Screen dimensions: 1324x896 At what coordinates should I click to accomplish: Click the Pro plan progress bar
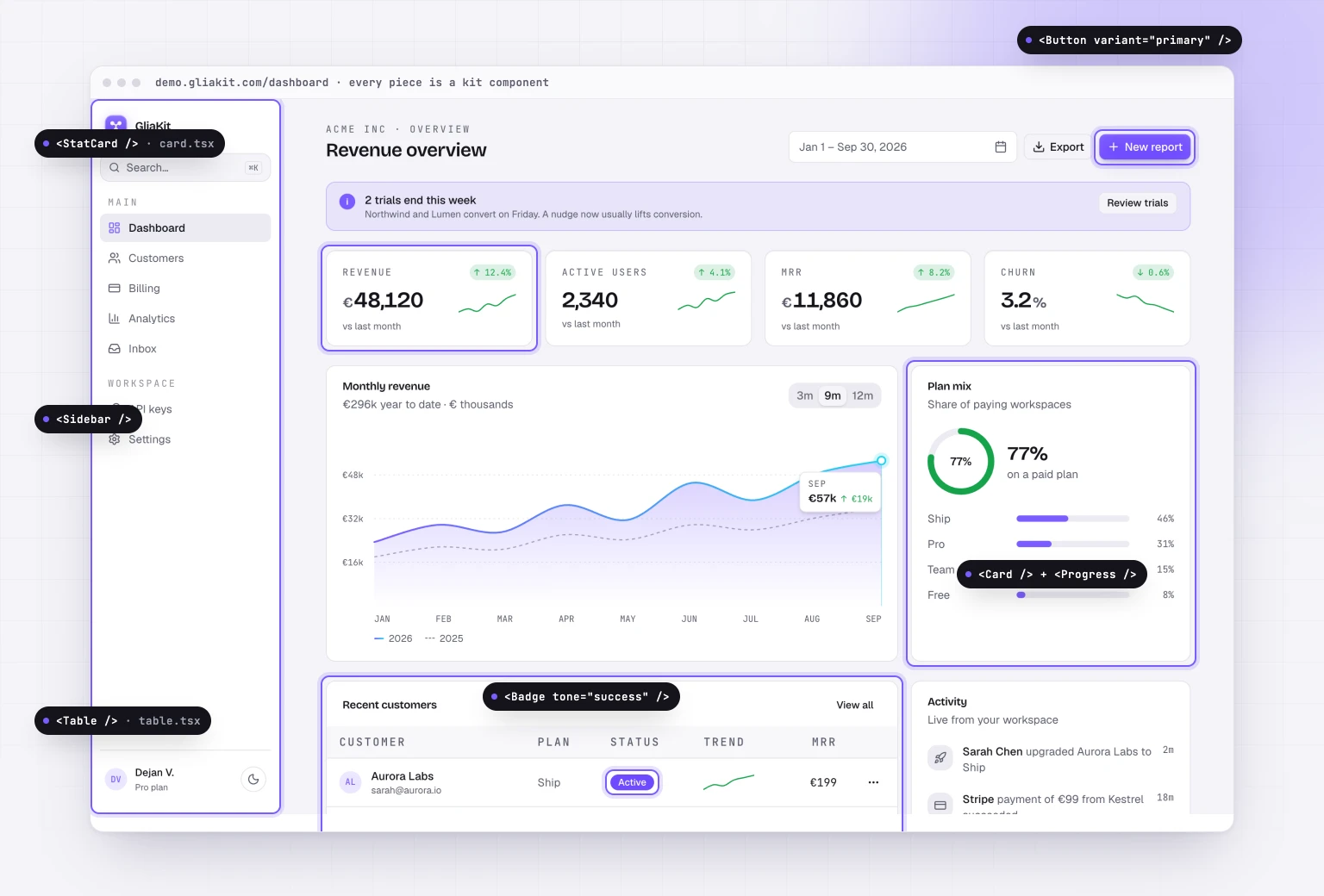(1073, 544)
